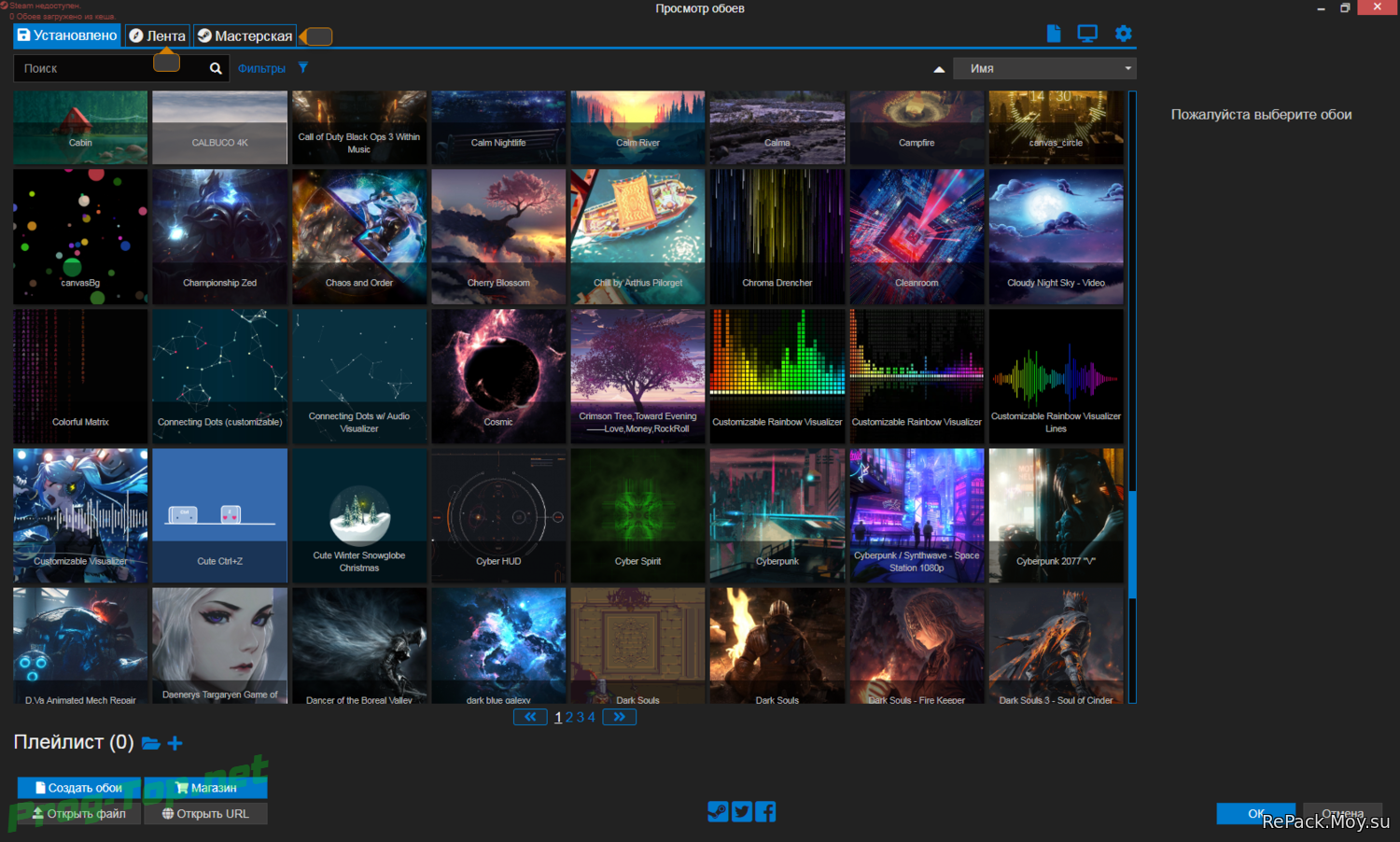Select the CALBUCO 4K wallpaper

220,127
